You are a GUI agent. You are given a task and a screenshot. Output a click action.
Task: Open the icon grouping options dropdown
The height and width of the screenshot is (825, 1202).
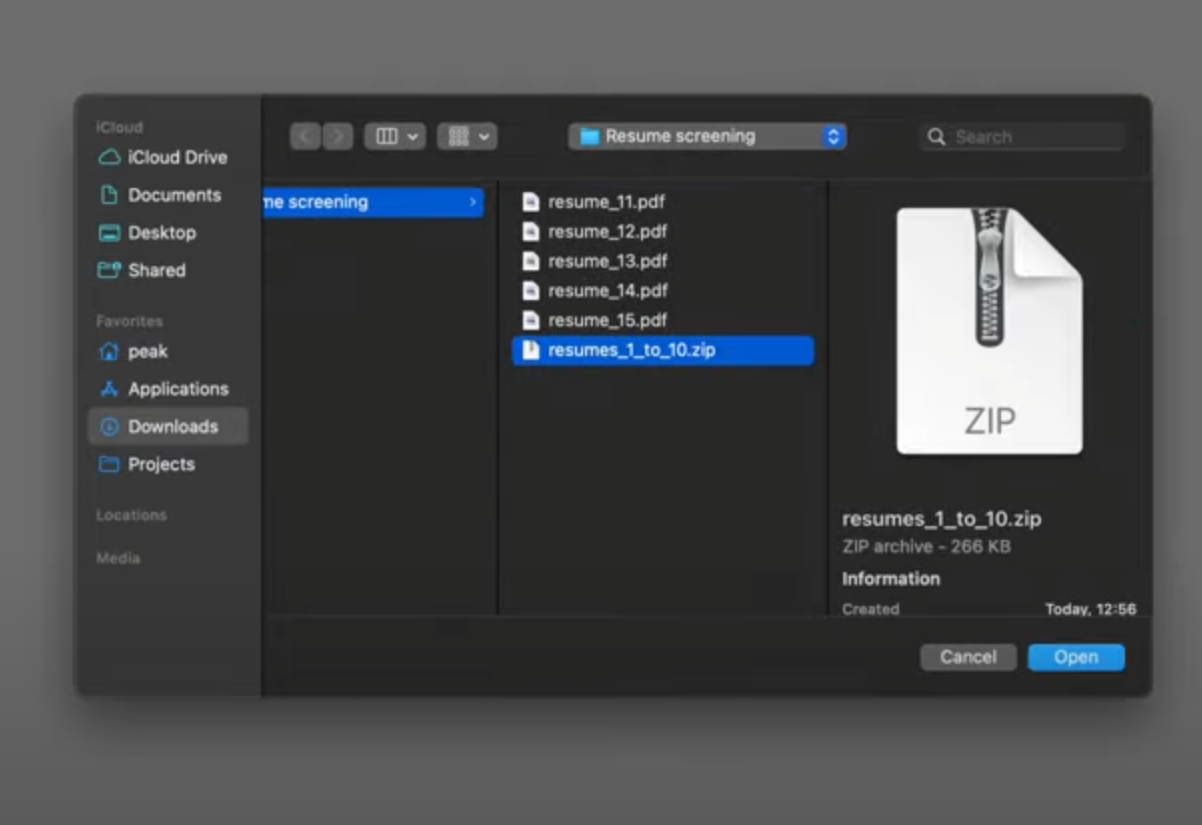pyautogui.click(x=467, y=137)
